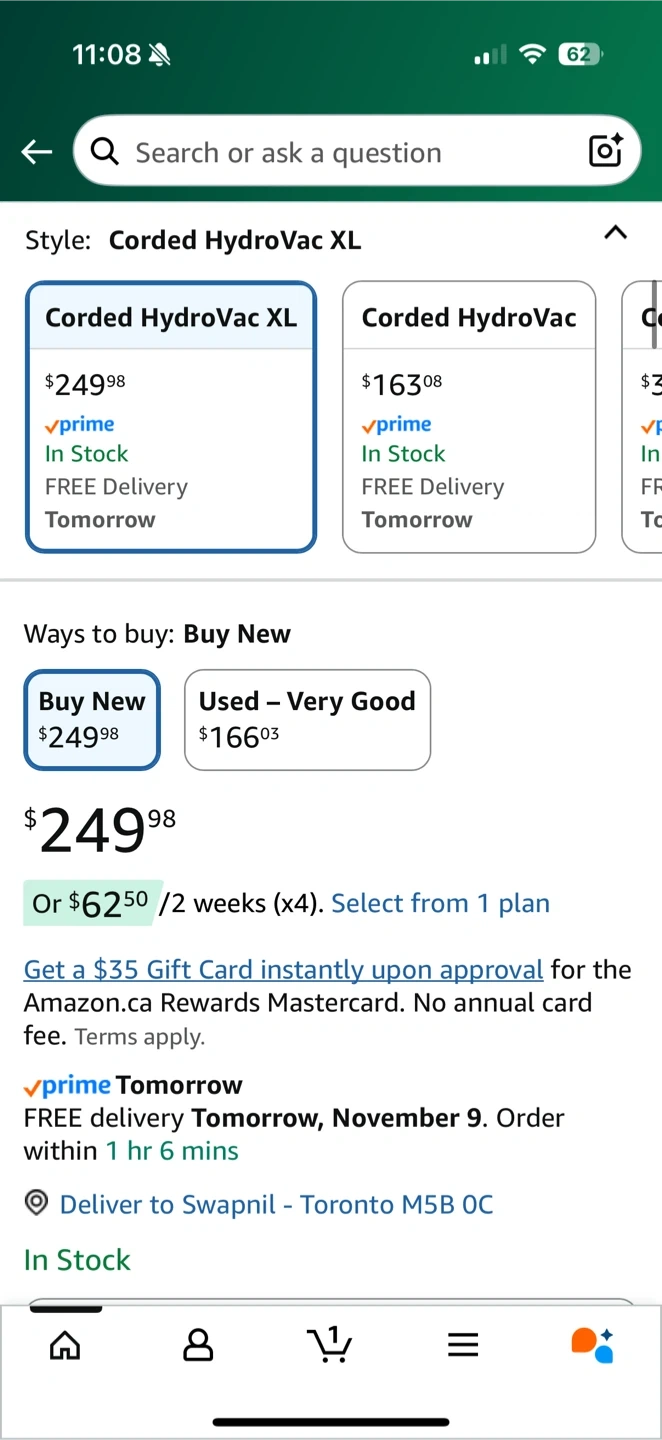Collapse the Style section chevron

pyautogui.click(x=616, y=233)
